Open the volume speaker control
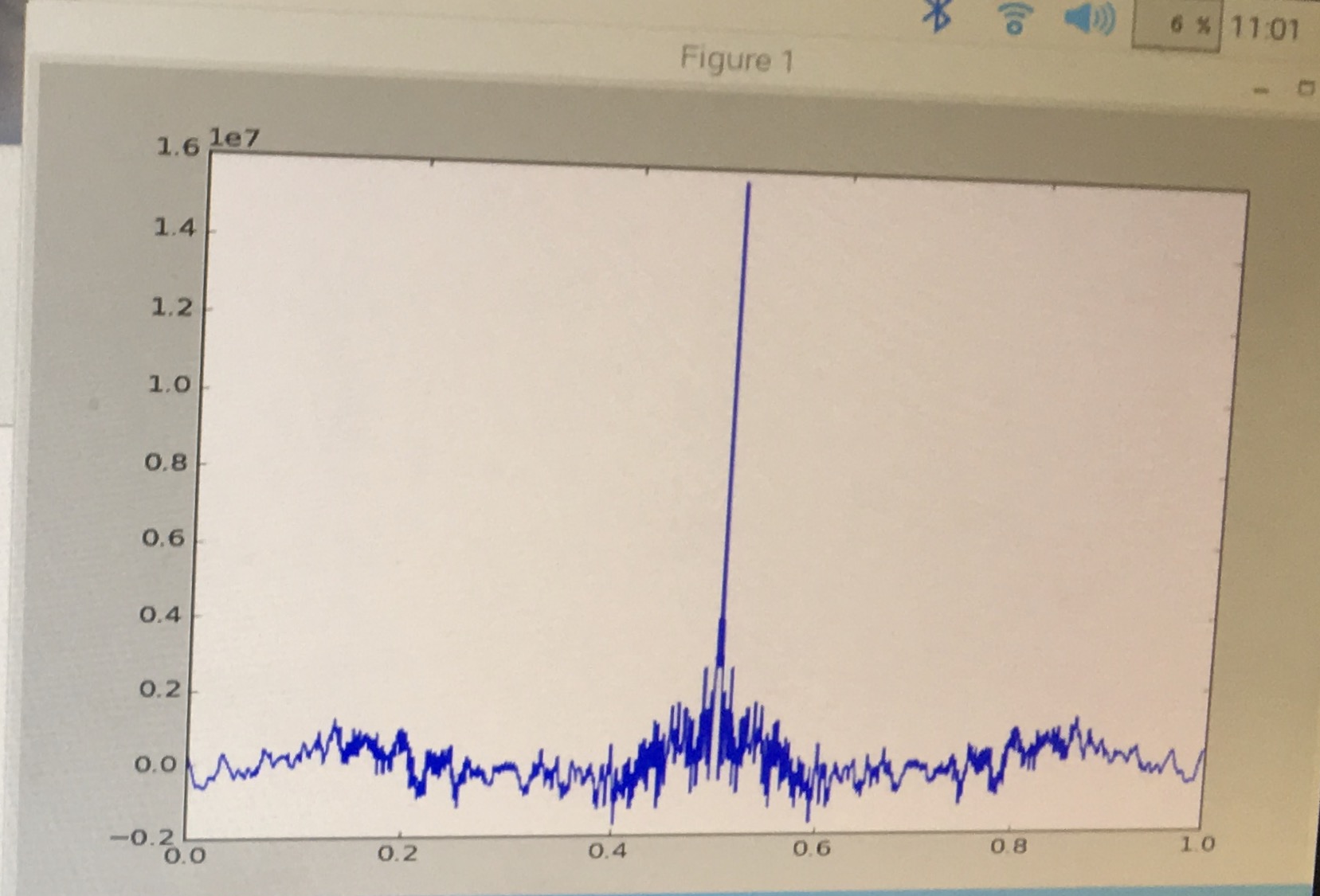This screenshot has height=896, width=1320. click(1089, 20)
